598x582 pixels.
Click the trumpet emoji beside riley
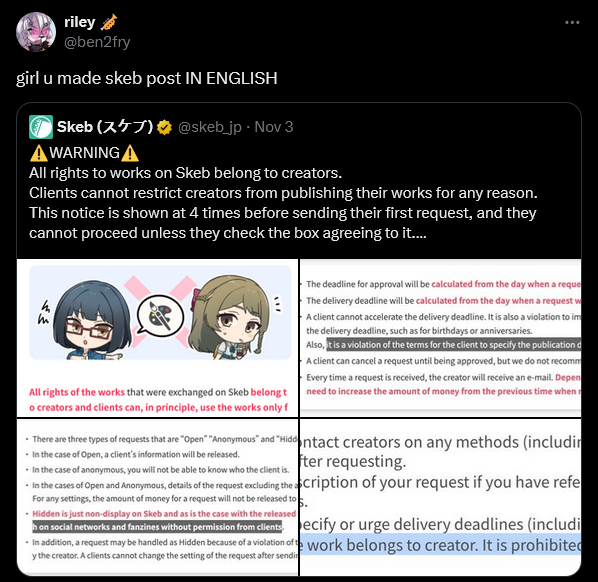pyautogui.click(x=109, y=23)
